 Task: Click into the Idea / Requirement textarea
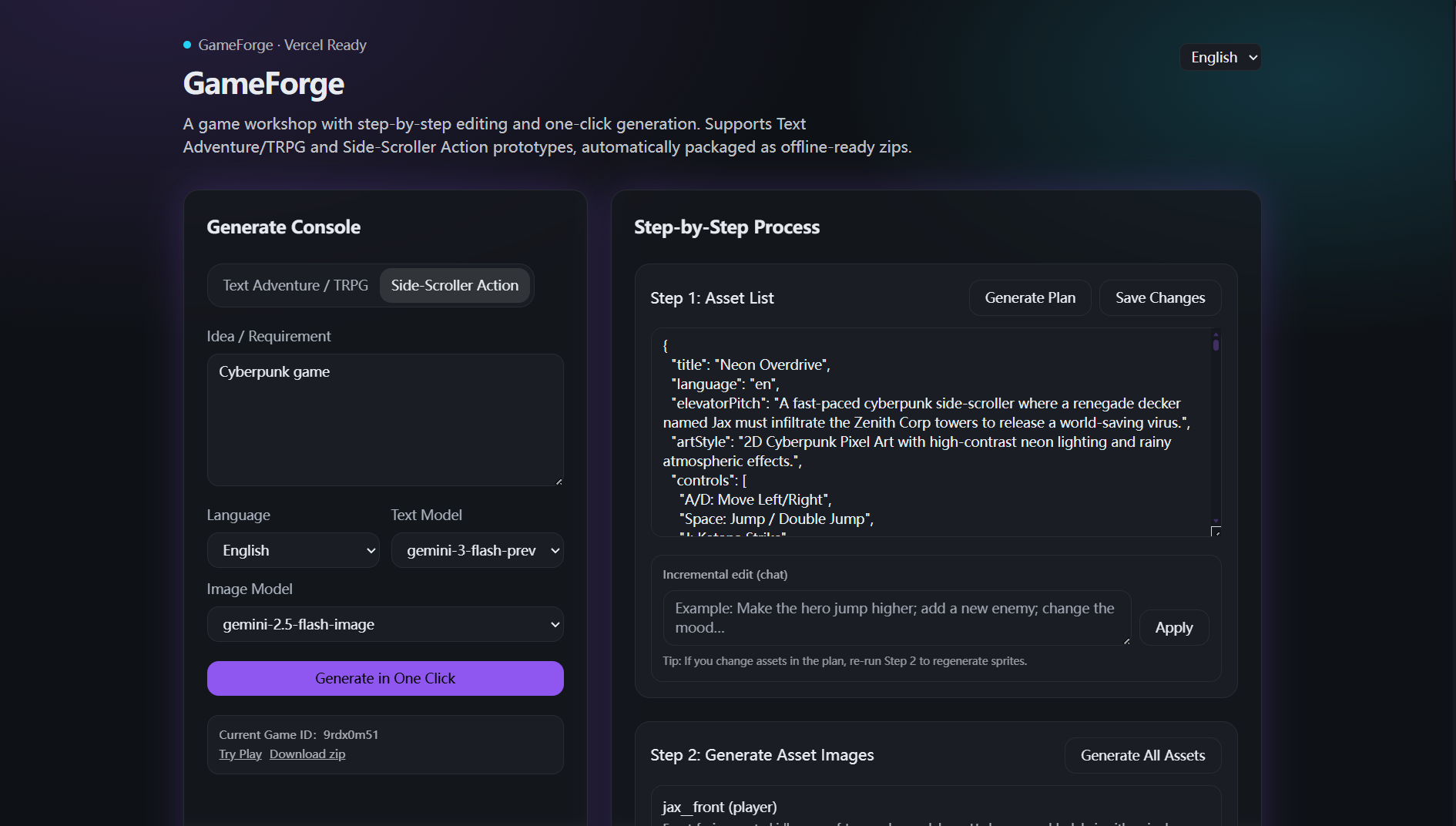point(385,420)
